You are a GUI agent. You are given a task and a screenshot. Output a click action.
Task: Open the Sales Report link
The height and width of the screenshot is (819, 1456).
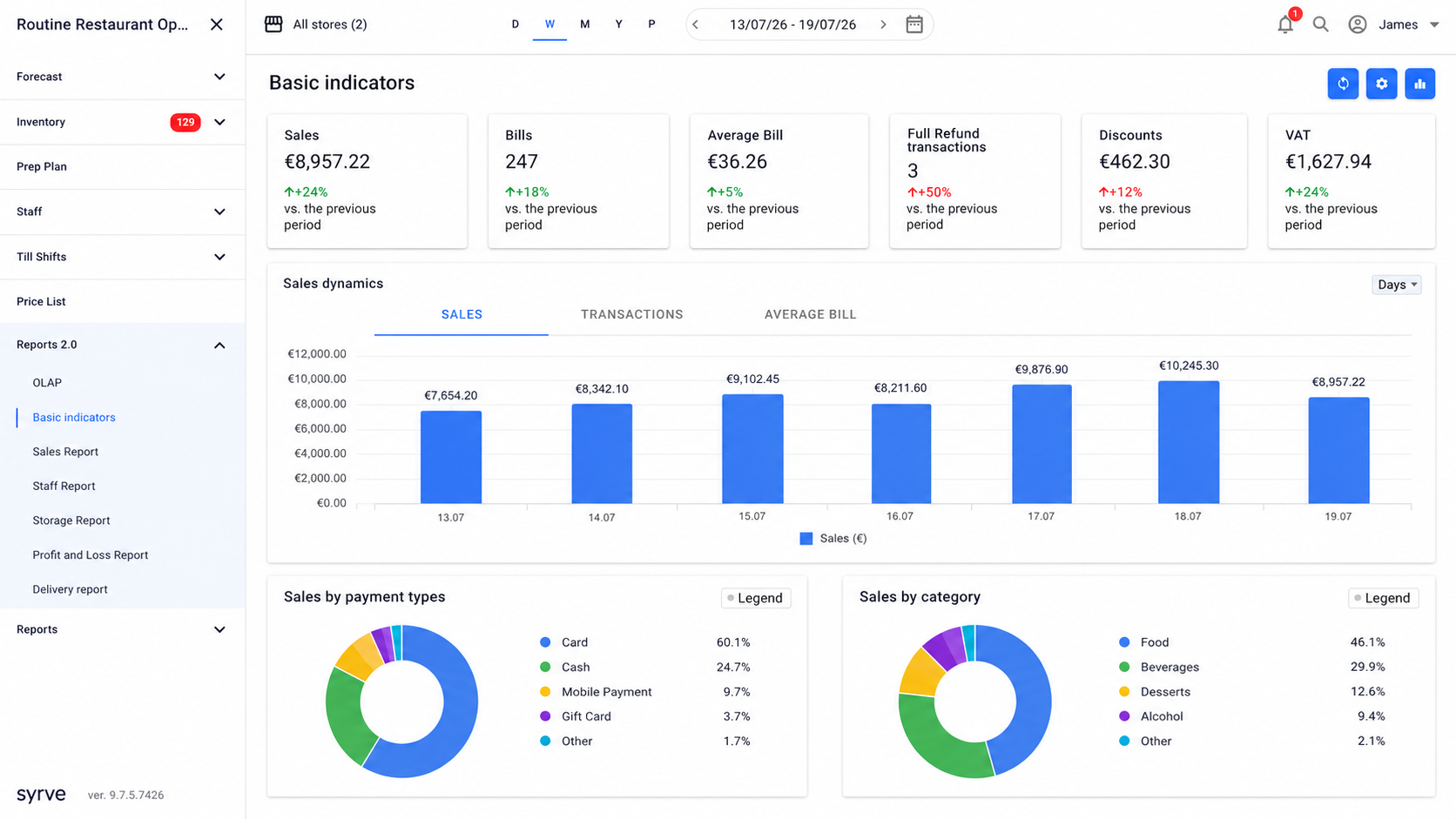tap(65, 452)
